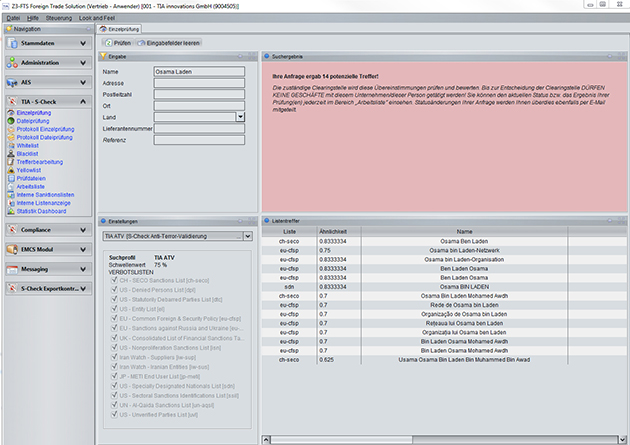Open Protokoll Einzelprüfung in the sidebar

pyautogui.click(x=45, y=129)
